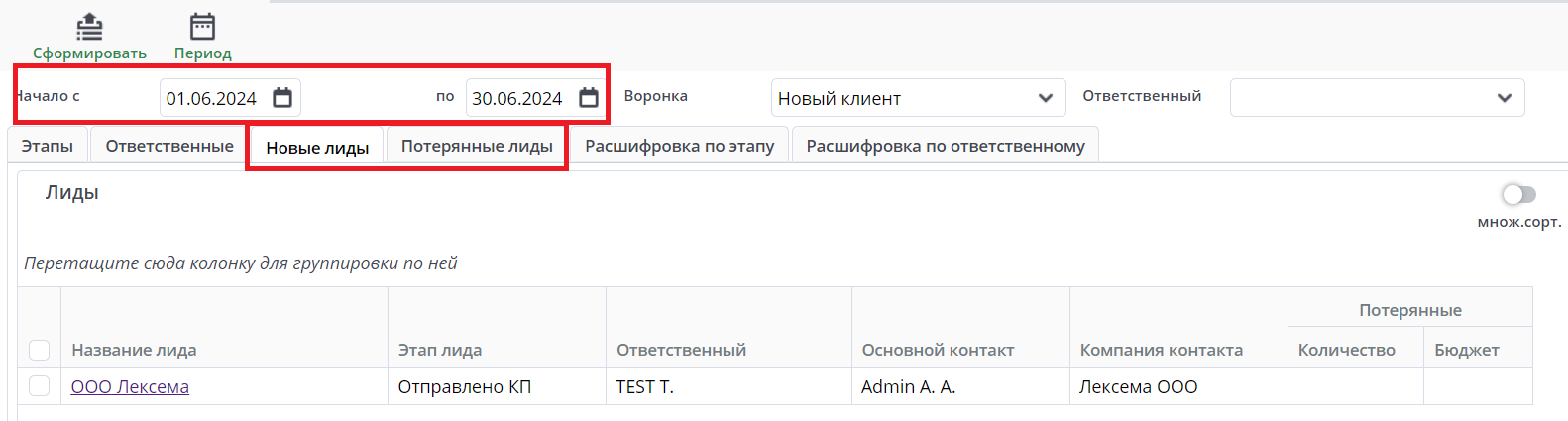
Task: Sort by Название лида column header
Action: point(134,350)
